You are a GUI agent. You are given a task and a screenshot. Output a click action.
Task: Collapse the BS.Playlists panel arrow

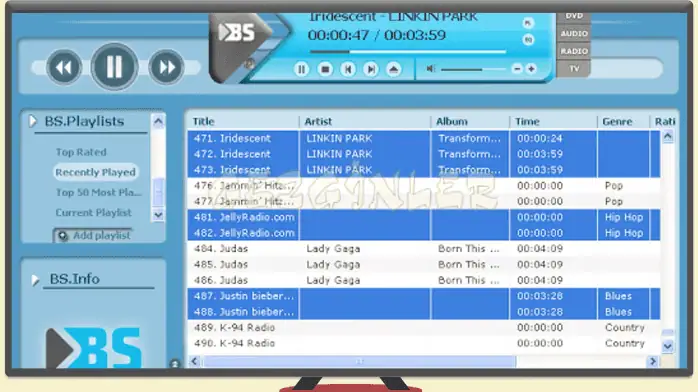click(x=33, y=121)
